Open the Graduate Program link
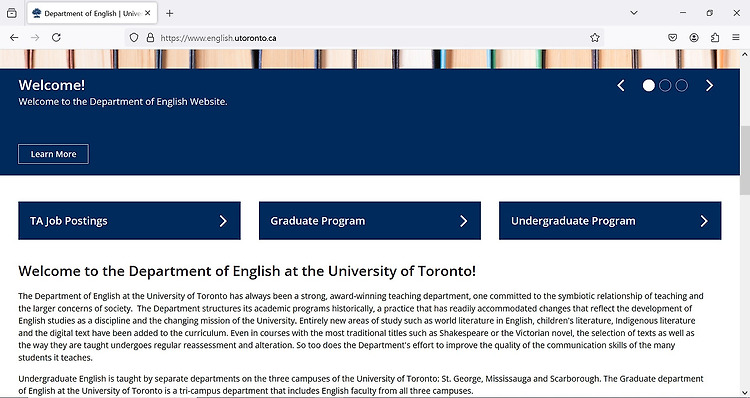Screen dimensions: 750x398 (370, 221)
